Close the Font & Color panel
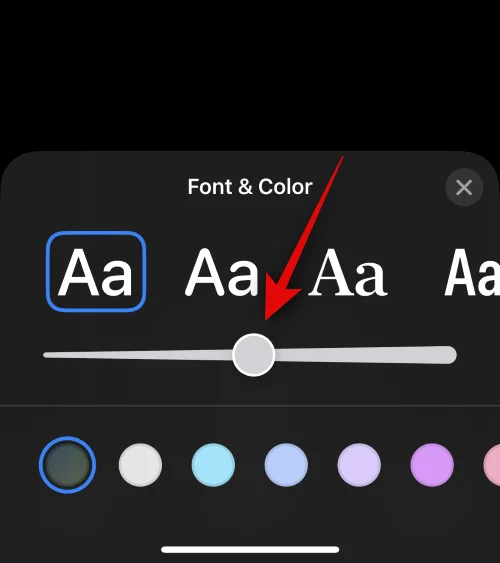This screenshot has height=563, width=500. (x=464, y=187)
